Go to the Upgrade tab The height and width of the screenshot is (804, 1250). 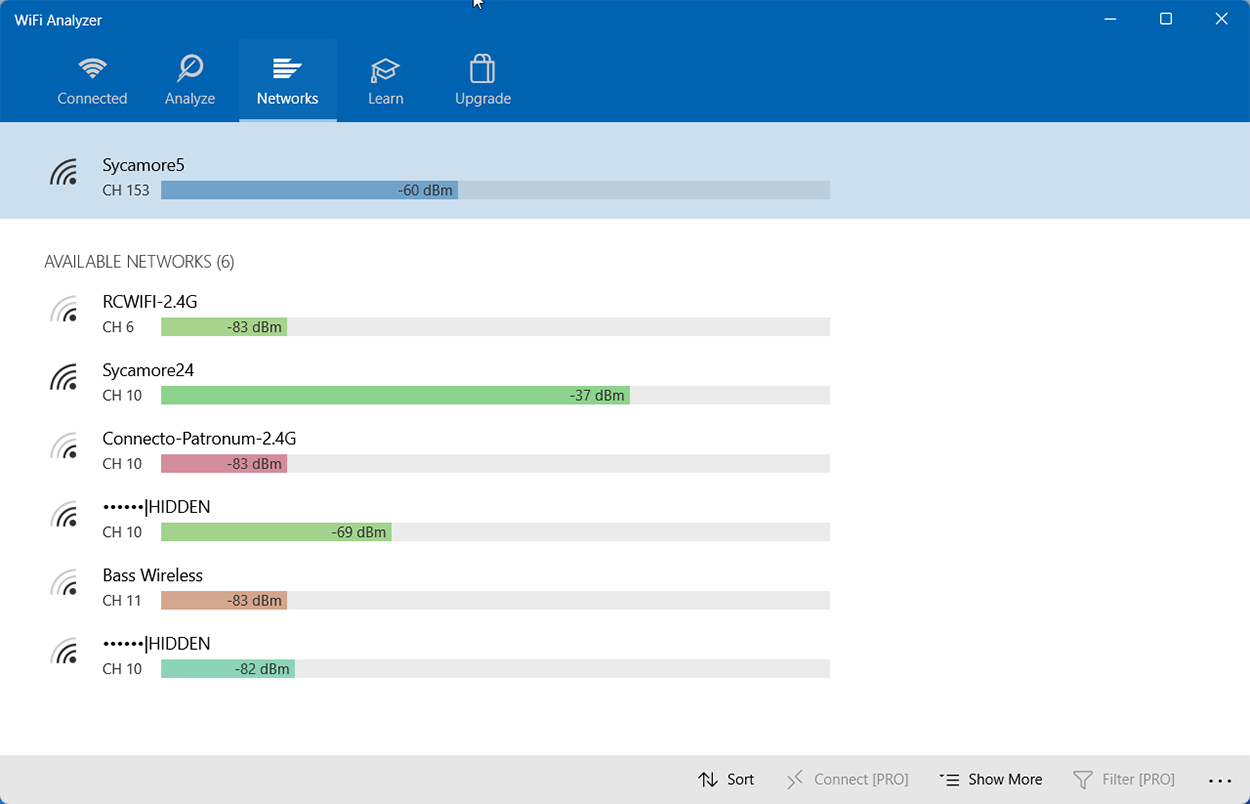coord(483,81)
